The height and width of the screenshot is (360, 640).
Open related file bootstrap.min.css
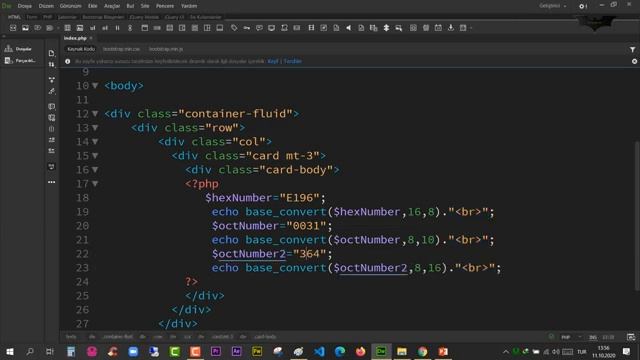click(121, 49)
